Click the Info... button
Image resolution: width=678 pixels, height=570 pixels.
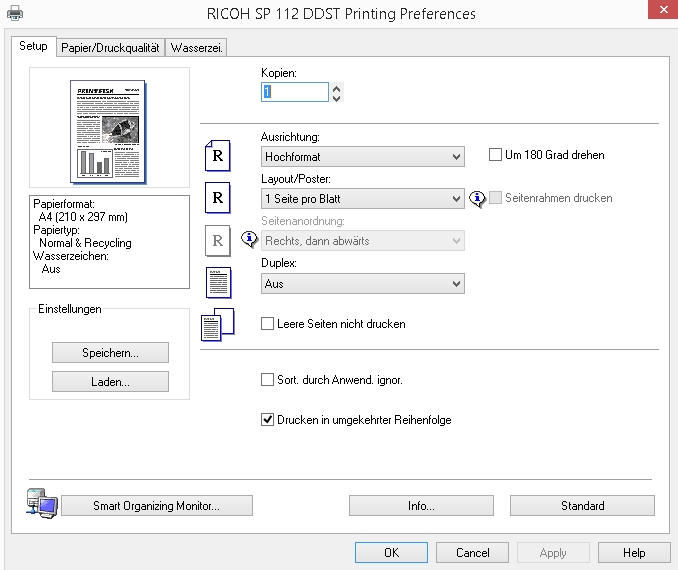[x=421, y=506]
